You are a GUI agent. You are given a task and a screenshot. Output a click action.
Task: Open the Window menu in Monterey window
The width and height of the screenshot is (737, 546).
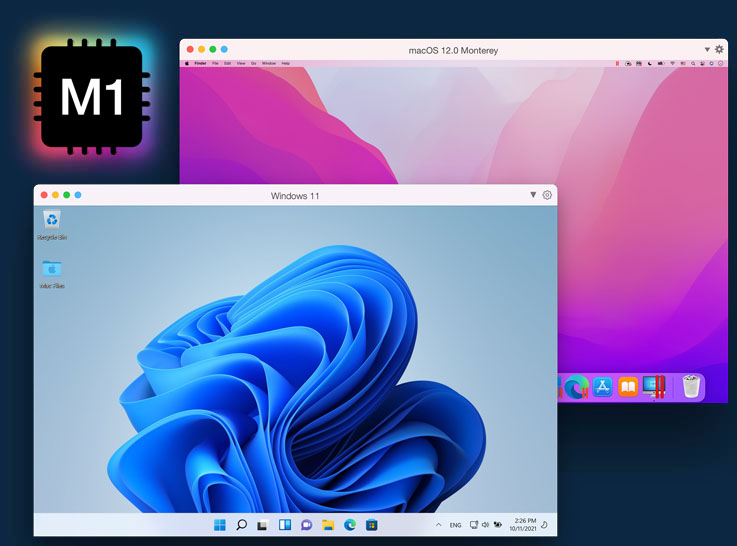point(269,63)
